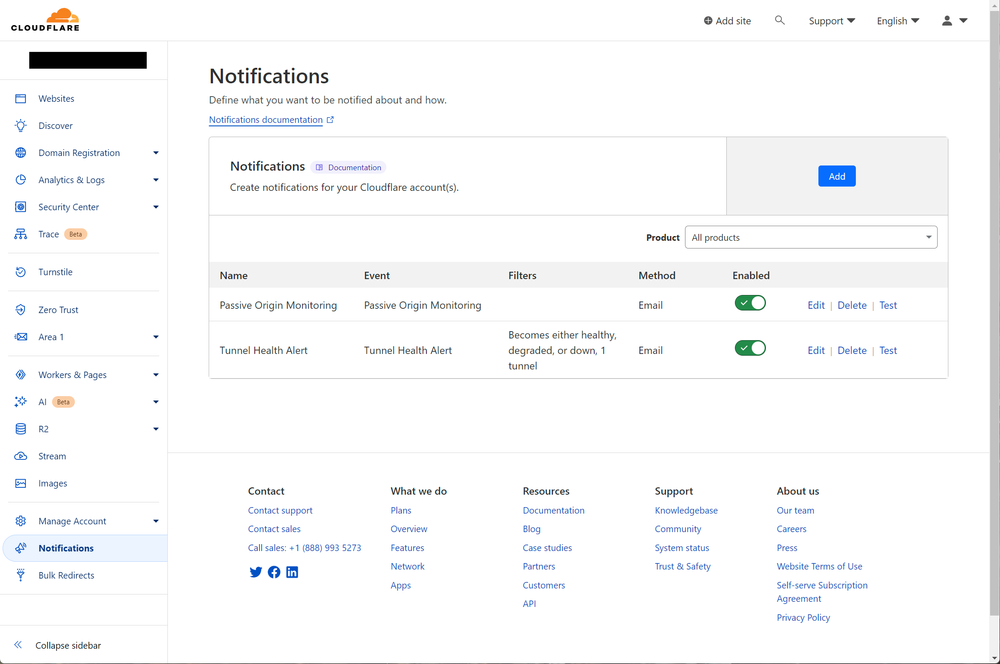The image size is (1000, 664).
Task: Click the Zero Trust shield icon
Action: coord(20,310)
